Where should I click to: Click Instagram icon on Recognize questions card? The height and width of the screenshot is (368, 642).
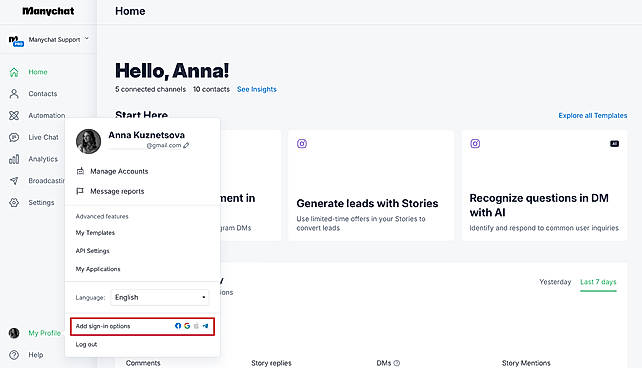click(x=475, y=144)
